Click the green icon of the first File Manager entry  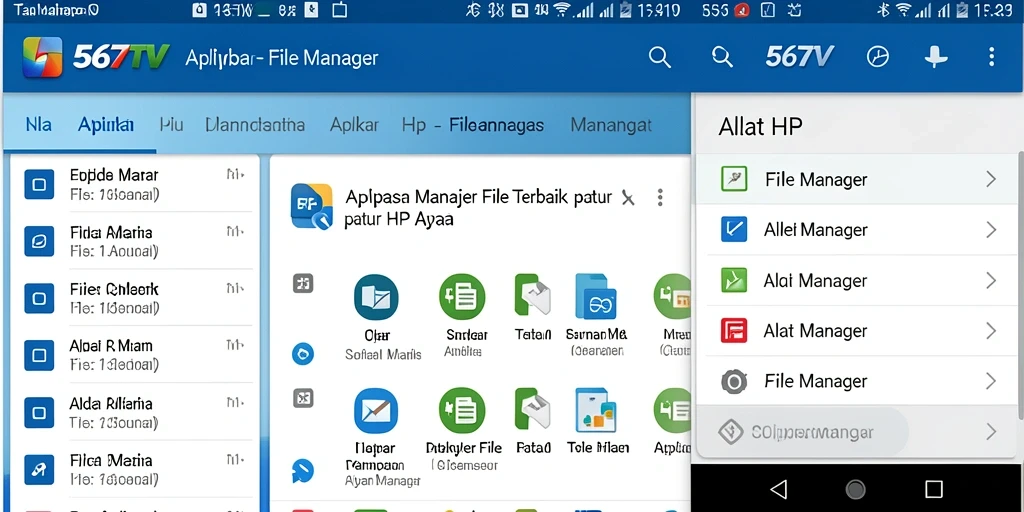(734, 179)
